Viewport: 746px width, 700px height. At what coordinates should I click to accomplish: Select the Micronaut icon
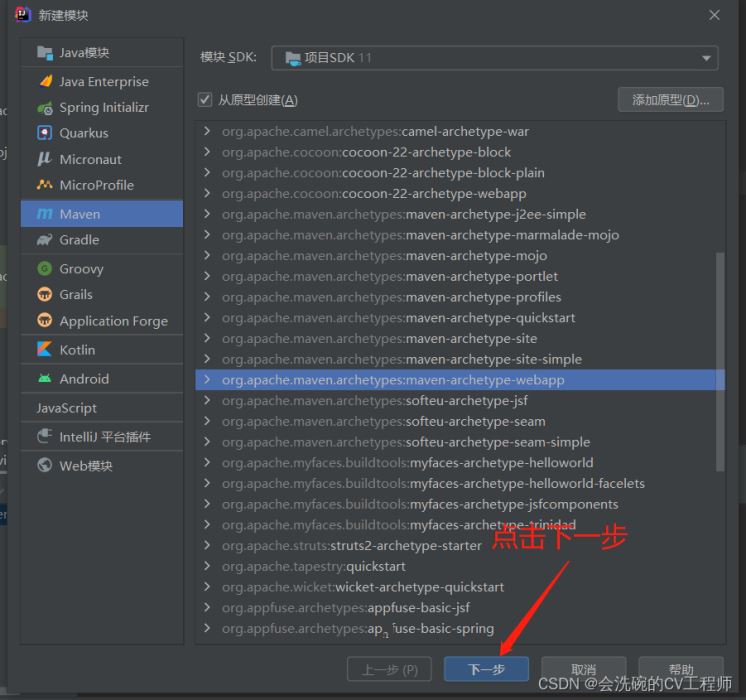[x=44, y=159]
